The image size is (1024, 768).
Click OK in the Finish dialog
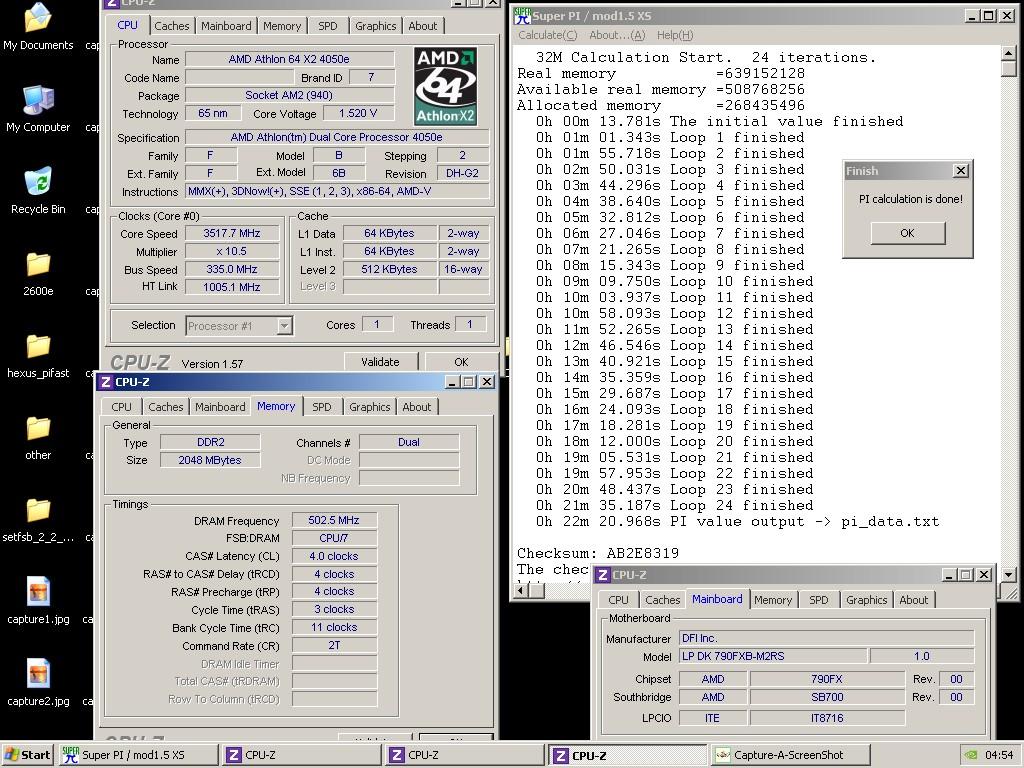[x=908, y=233]
